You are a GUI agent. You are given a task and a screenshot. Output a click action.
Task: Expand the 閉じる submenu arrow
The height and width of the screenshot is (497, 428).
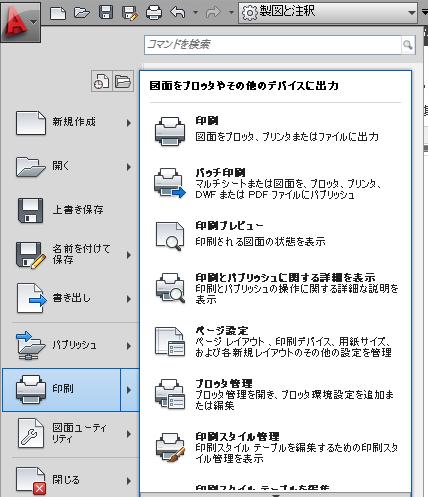129,481
